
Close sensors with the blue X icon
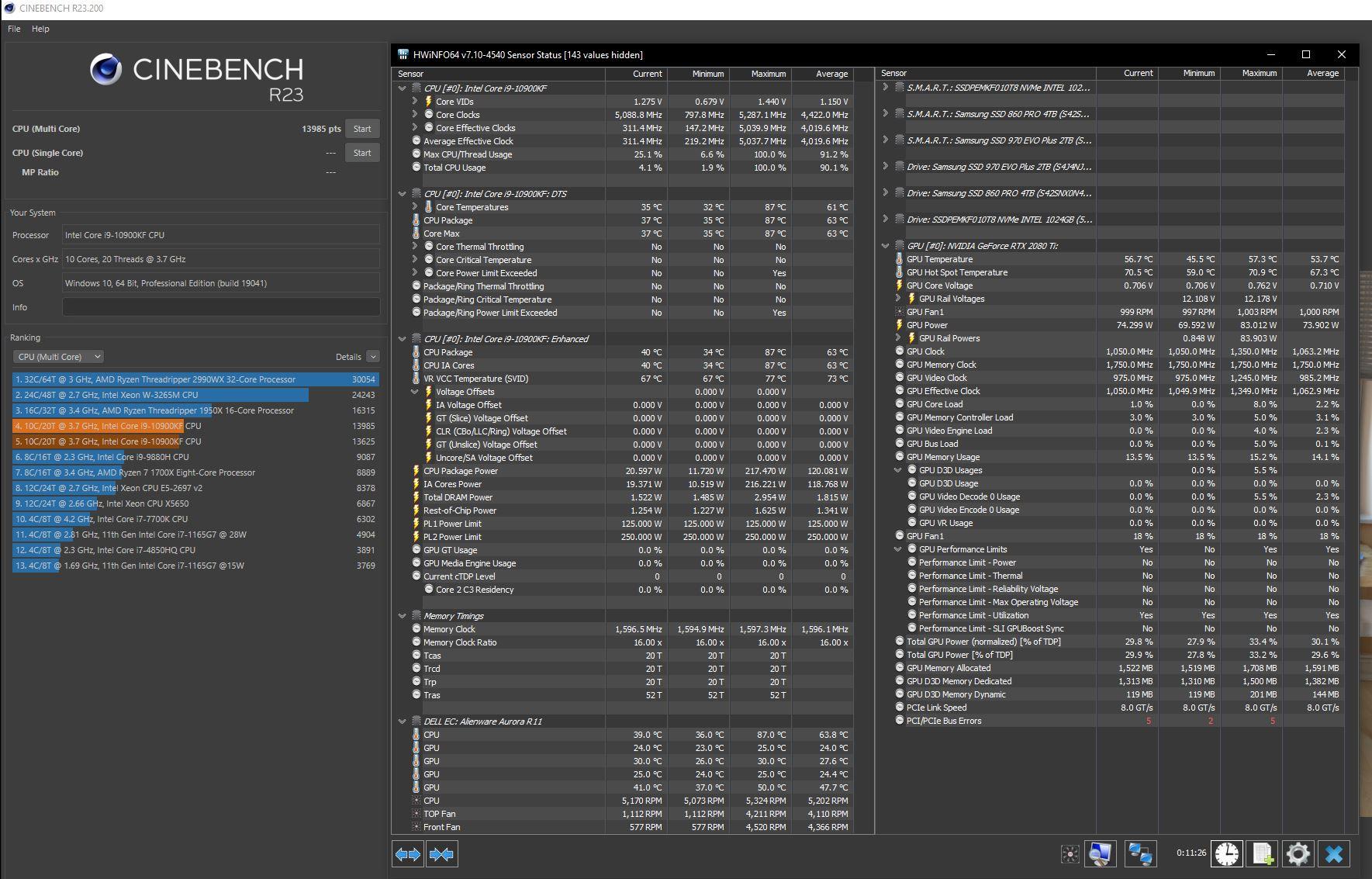(1334, 854)
